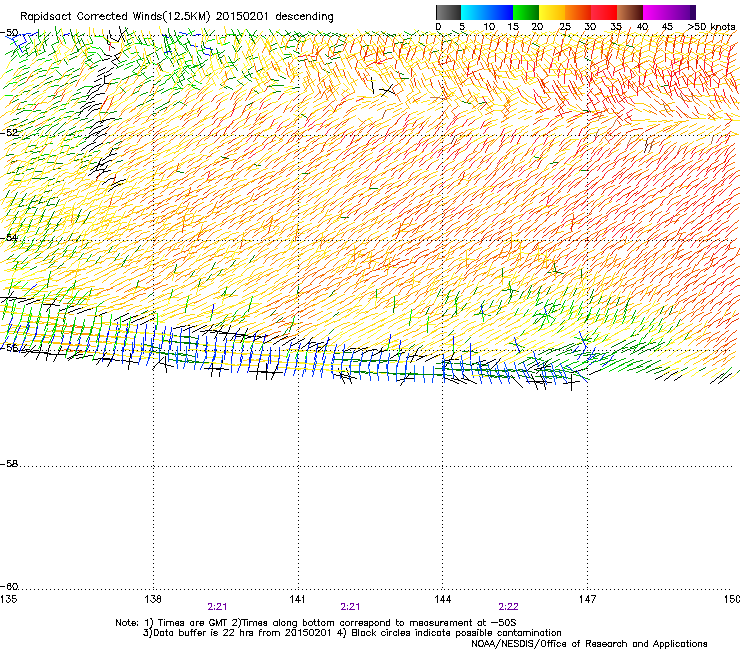Click the yellow 20-25 knots legend segment
Screen dimensions: 740x650
click(x=552, y=12)
